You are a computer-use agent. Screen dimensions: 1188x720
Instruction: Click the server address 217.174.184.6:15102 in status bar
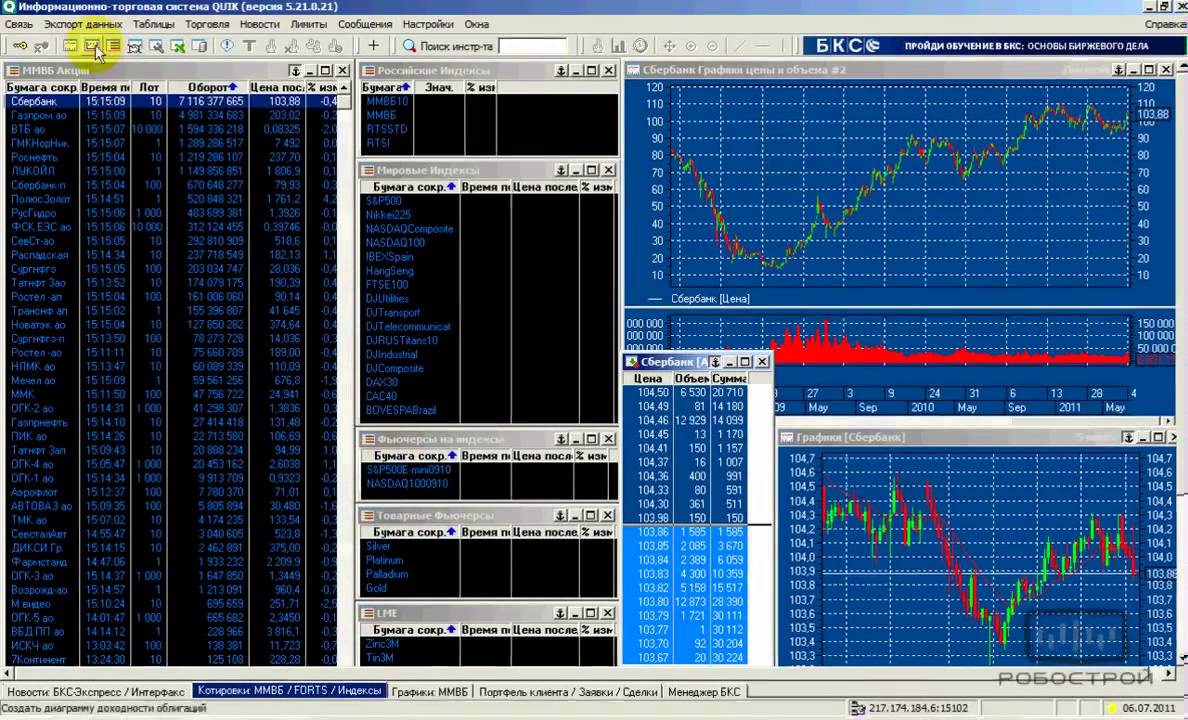coord(918,708)
